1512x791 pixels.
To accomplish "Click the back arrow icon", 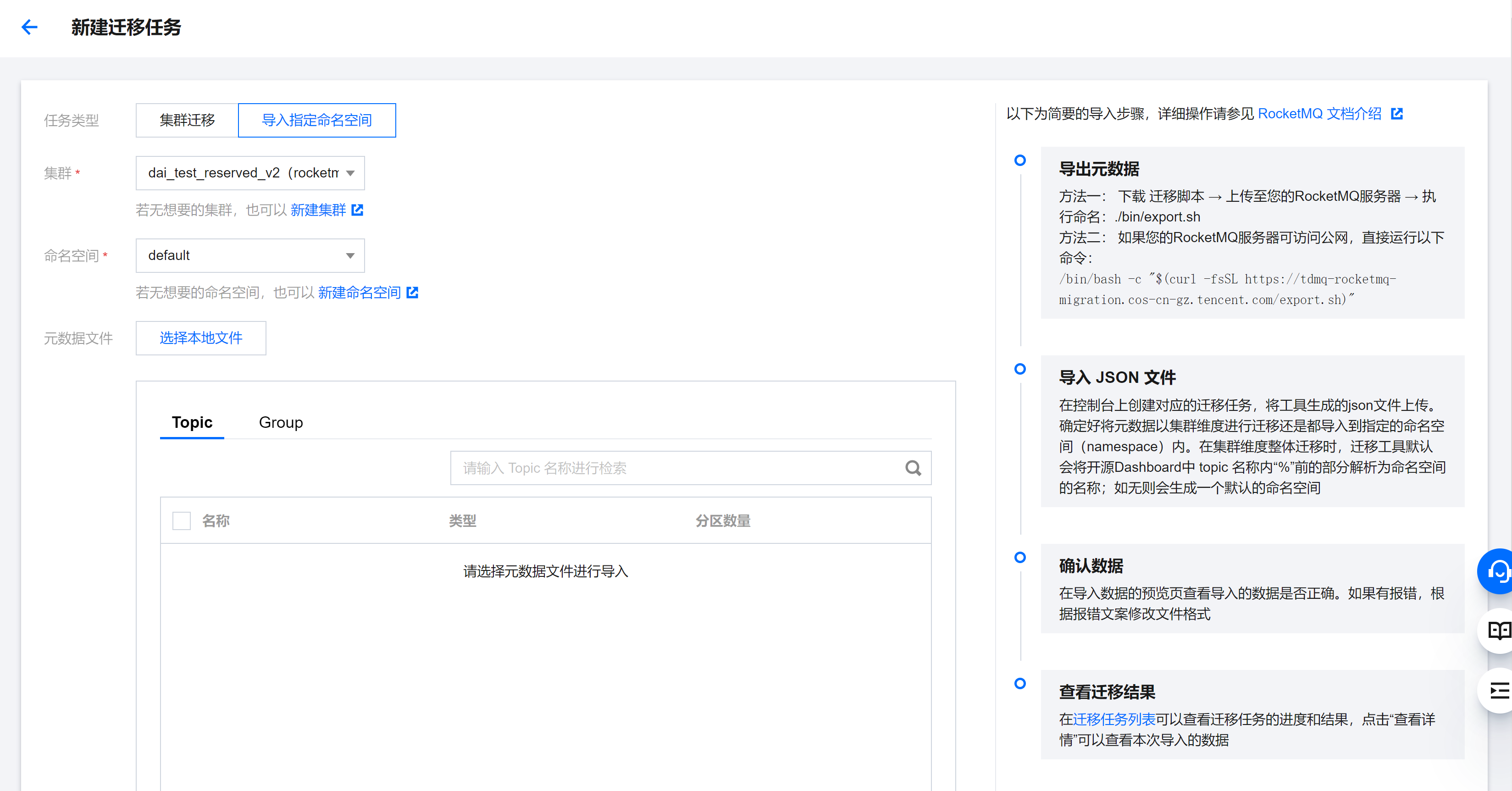I will [x=29, y=27].
